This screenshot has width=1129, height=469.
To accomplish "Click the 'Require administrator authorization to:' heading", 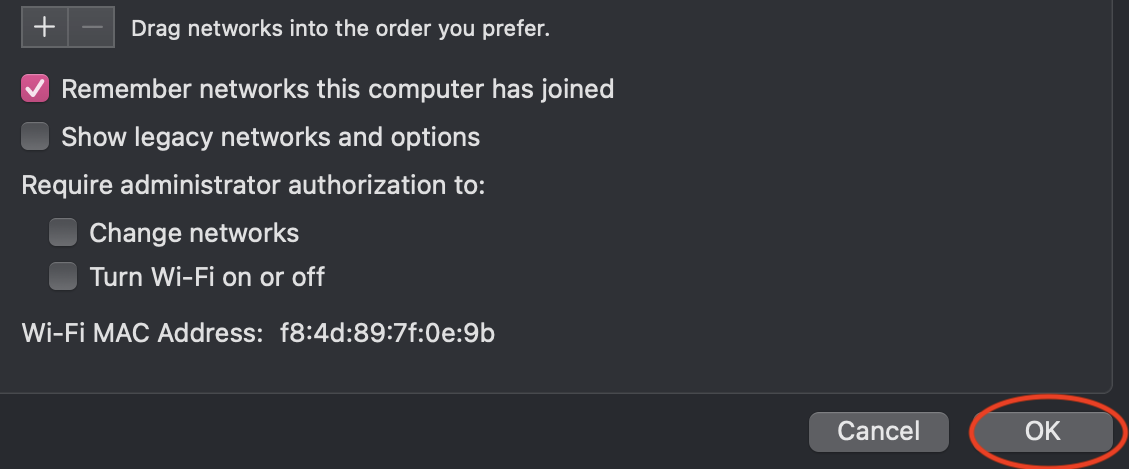I will pyautogui.click(x=253, y=185).
